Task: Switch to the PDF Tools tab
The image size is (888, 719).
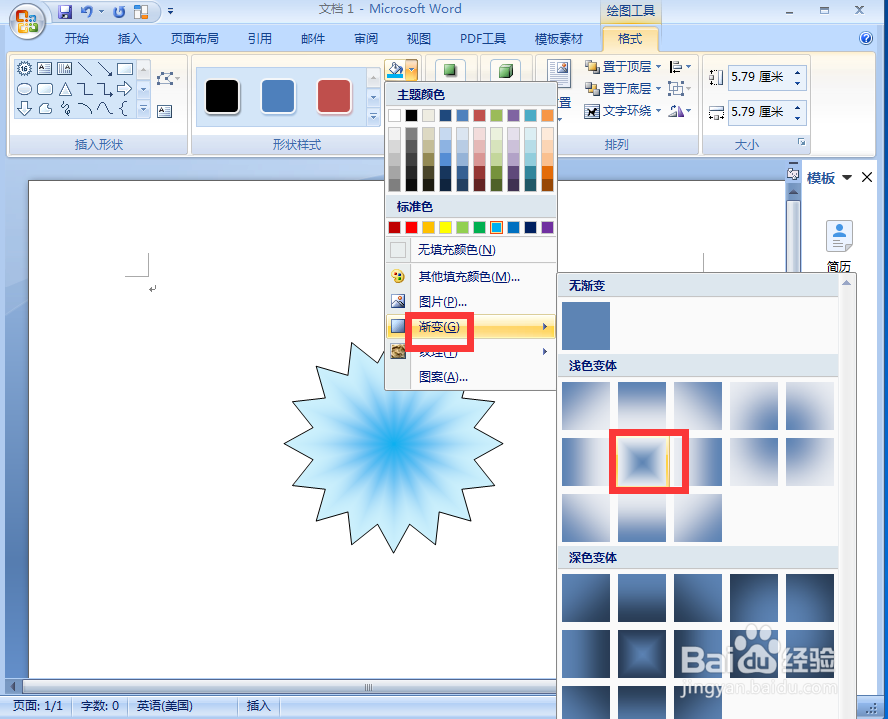Action: pyautogui.click(x=483, y=38)
